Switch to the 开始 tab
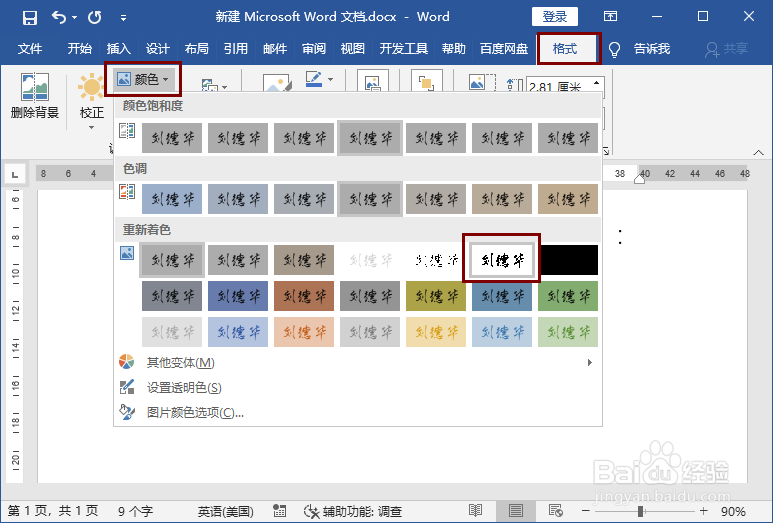773x523 pixels. pos(79,49)
